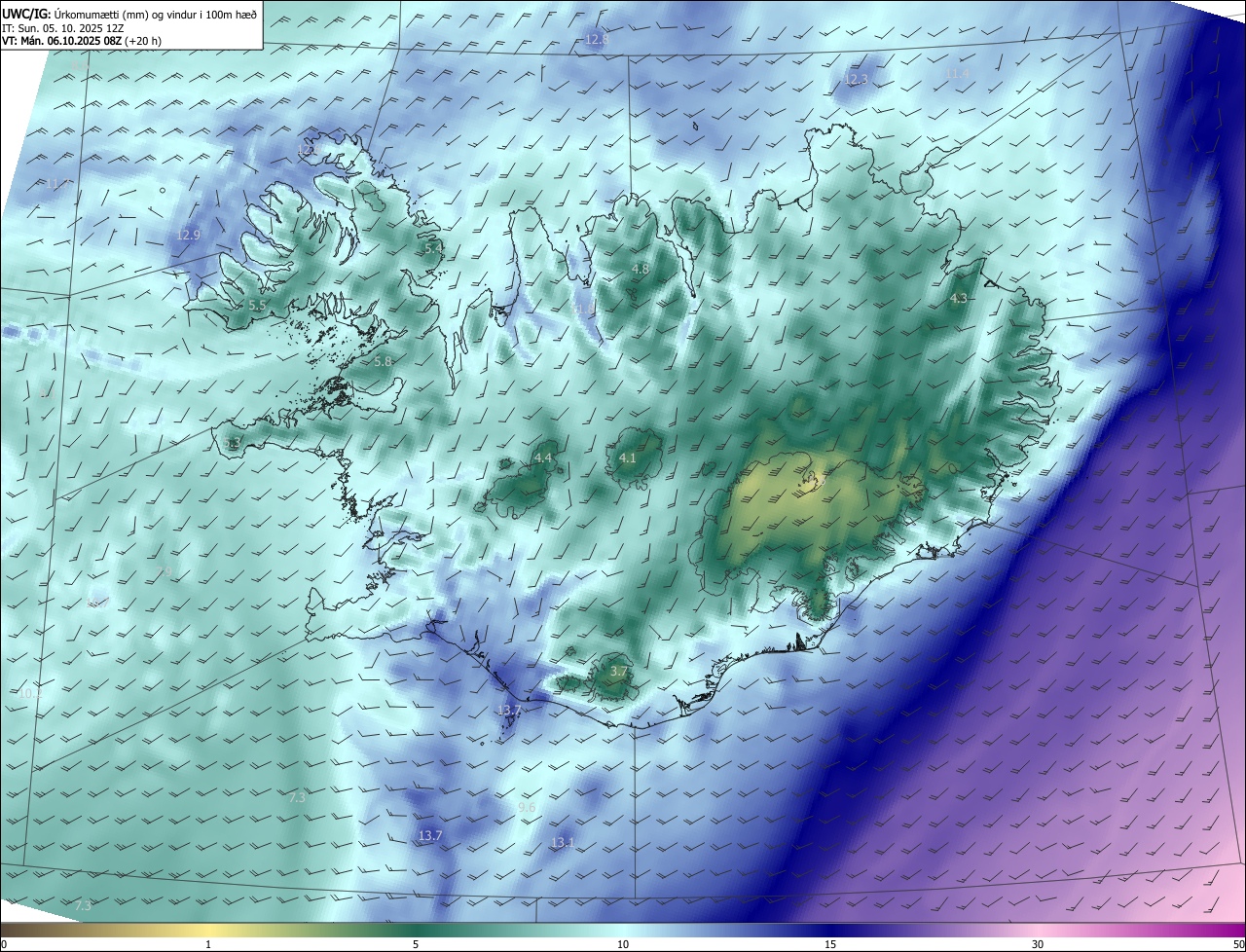
Task: Click the 5.5 value label
Action: (x=257, y=306)
